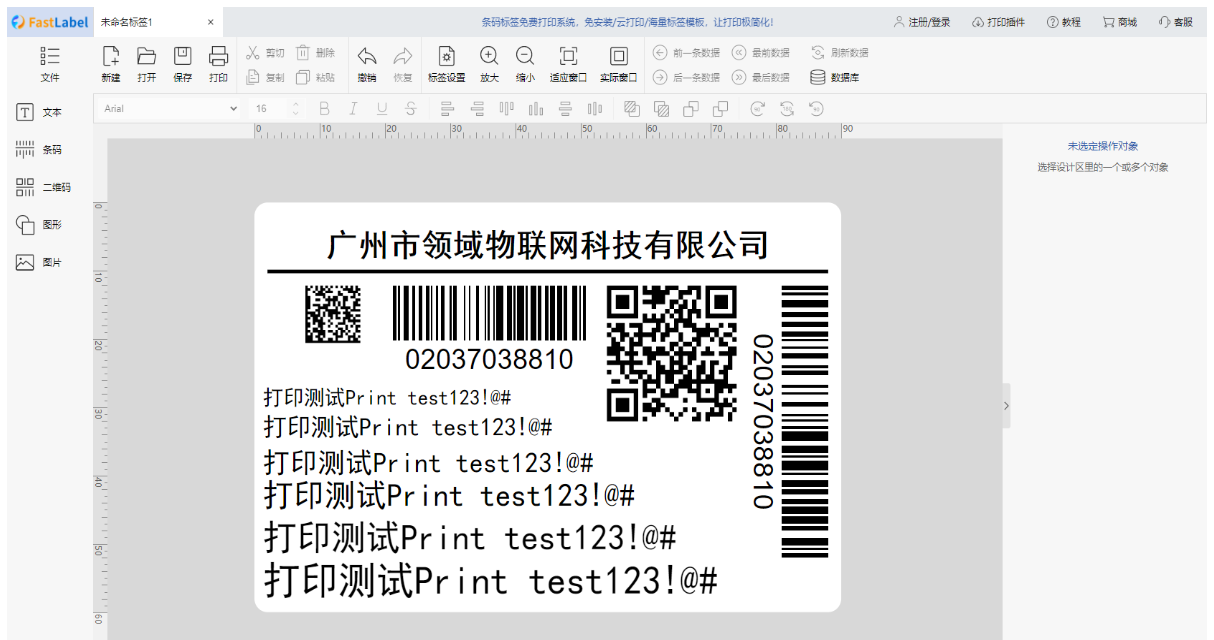Viewport: 1214px width, 640px height.
Task: Click the bring forward one layer icon
Action: click(690, 108)
